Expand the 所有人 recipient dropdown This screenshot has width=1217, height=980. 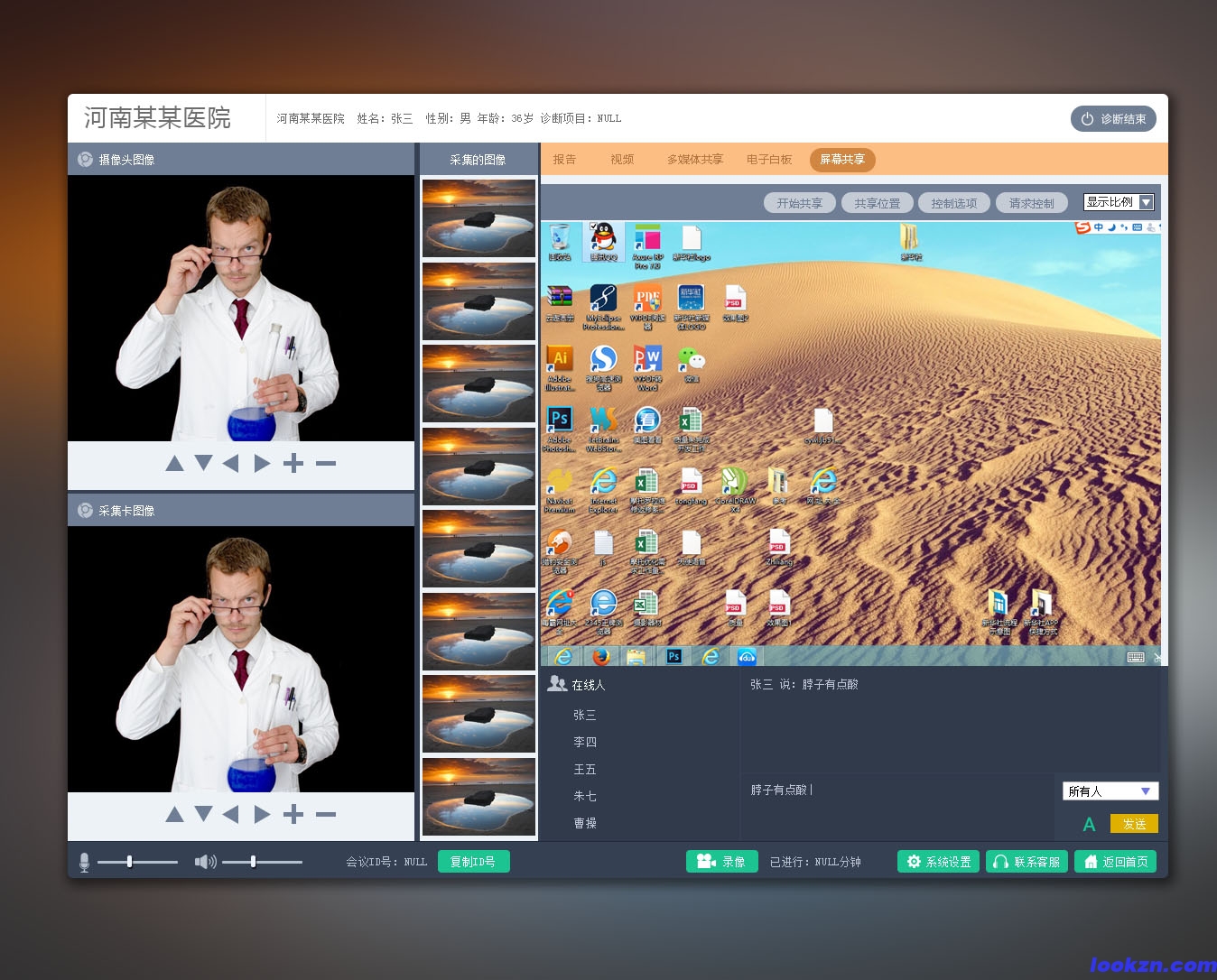pyautogui.click(x=1110, y=791)
